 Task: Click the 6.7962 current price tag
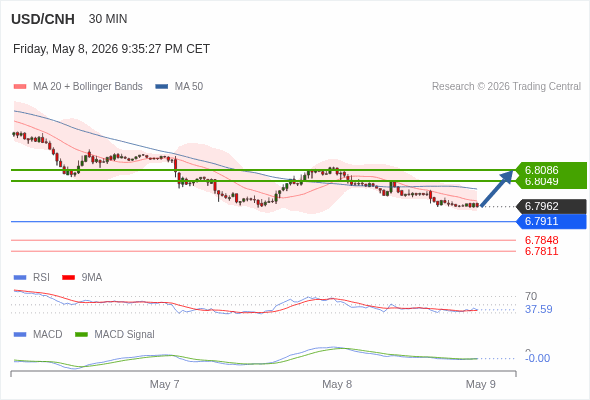[551, 206]
